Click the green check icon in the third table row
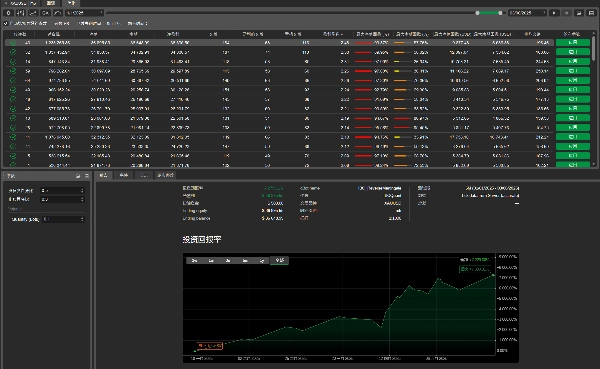 (13, 62)
